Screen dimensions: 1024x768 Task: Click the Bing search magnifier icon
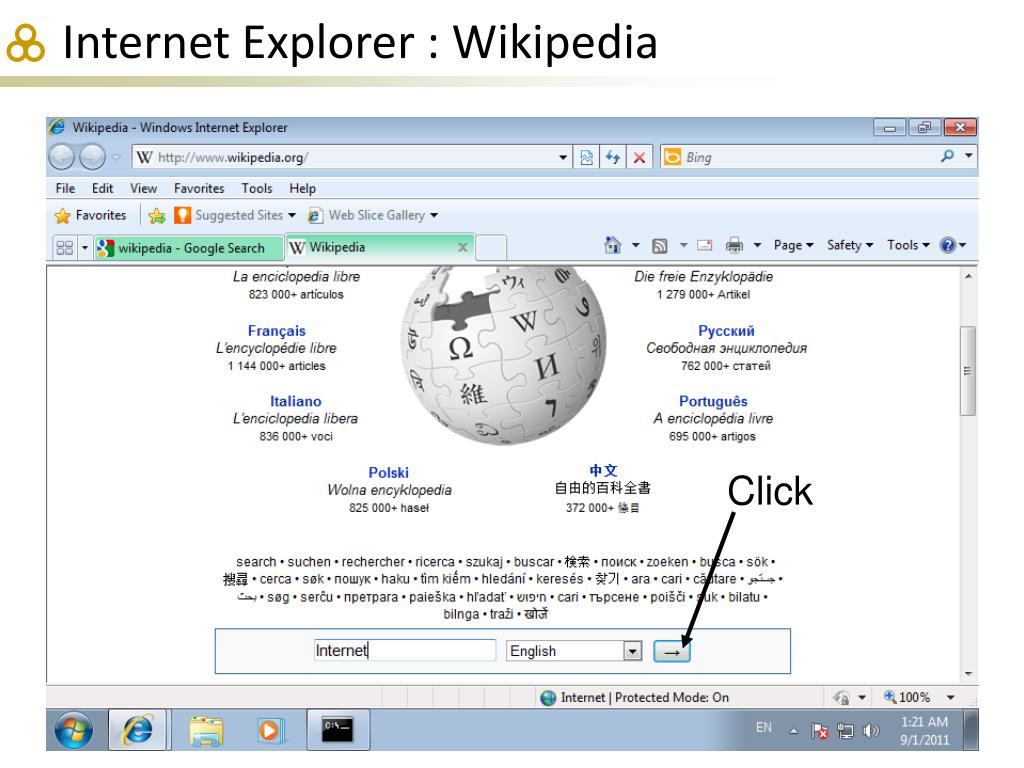coord(947,156)
